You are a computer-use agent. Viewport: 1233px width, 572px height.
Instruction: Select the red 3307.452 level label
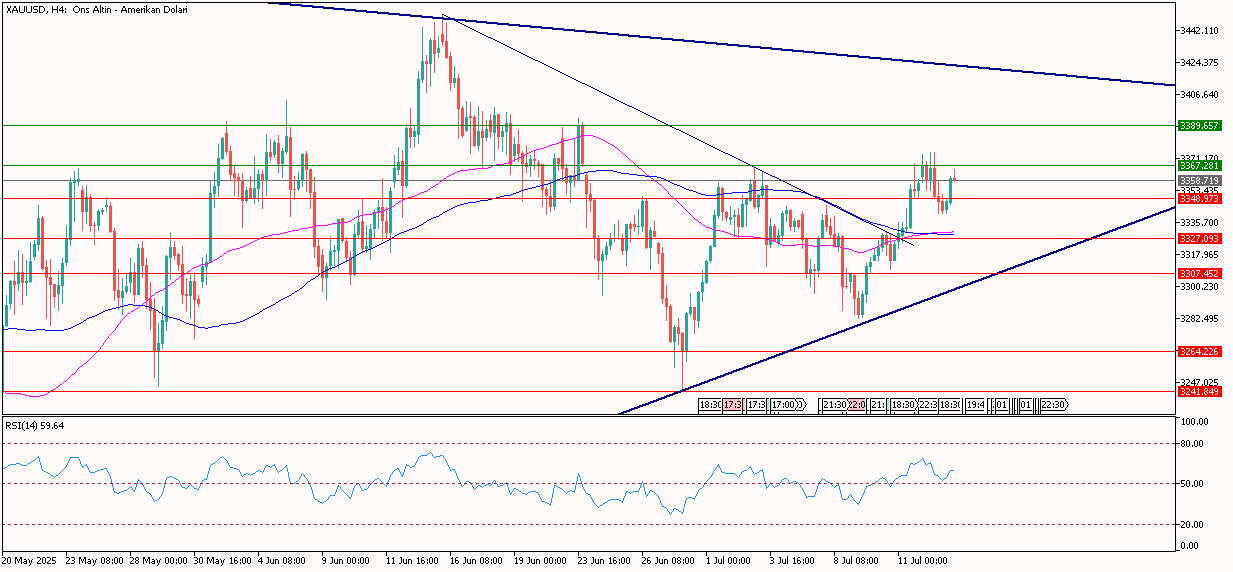tap(1198, 273)
